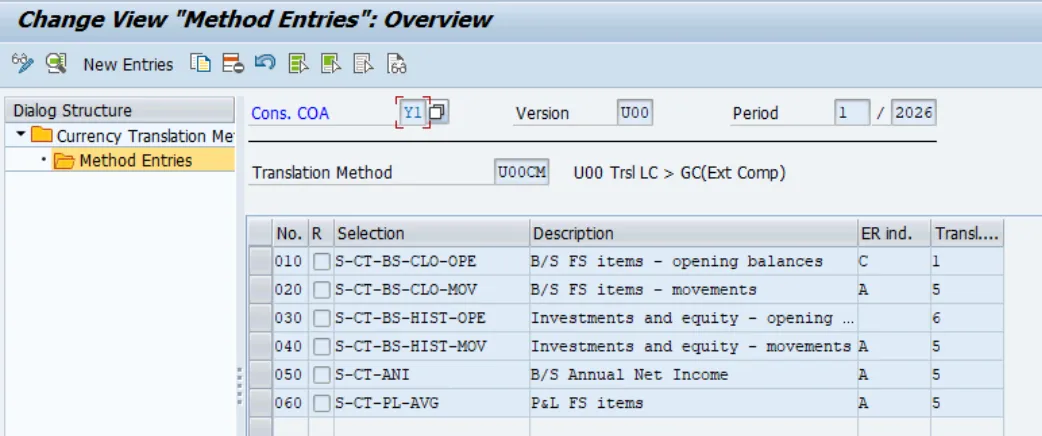Tick the R checkbox for row 010
The height and width of the screenshot is (436, 1042).
(321, 262)
